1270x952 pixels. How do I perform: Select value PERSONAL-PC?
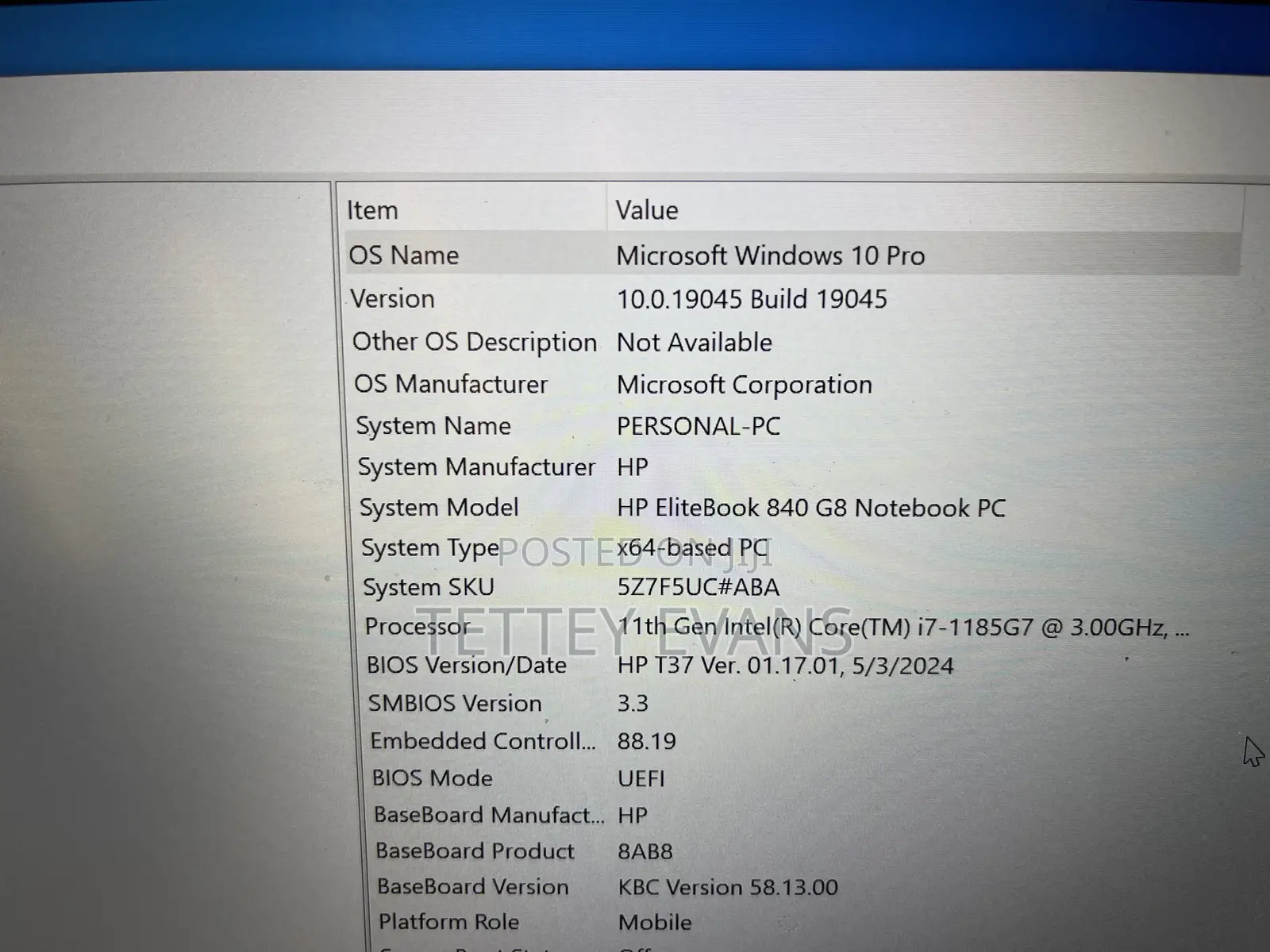click(x=698, y=426)
